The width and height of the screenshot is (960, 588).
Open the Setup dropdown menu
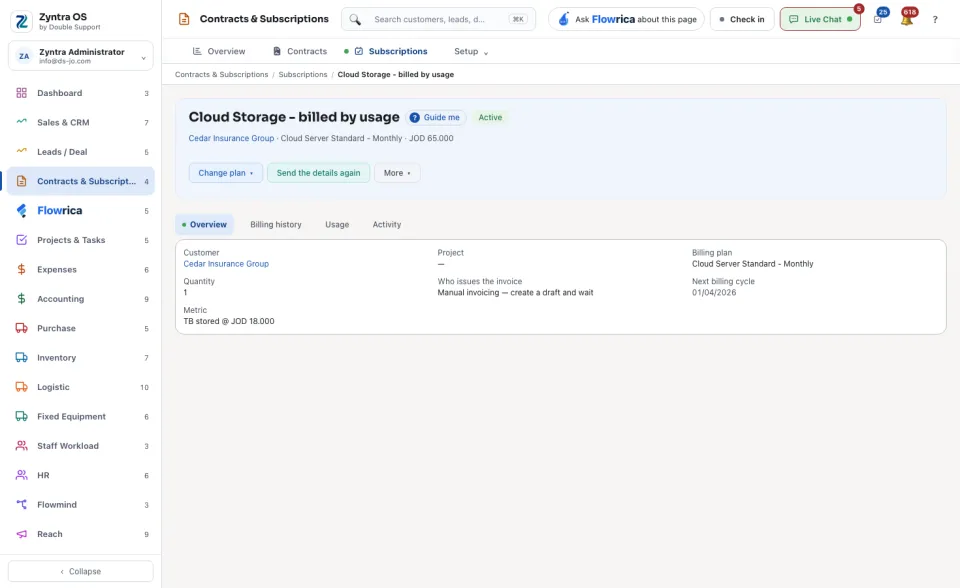(x=471, y=51)
